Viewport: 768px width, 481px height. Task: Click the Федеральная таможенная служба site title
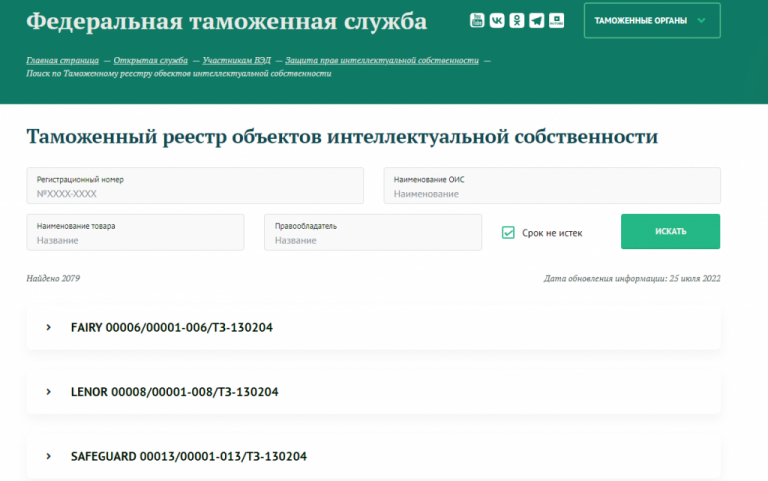pos(226,22)
